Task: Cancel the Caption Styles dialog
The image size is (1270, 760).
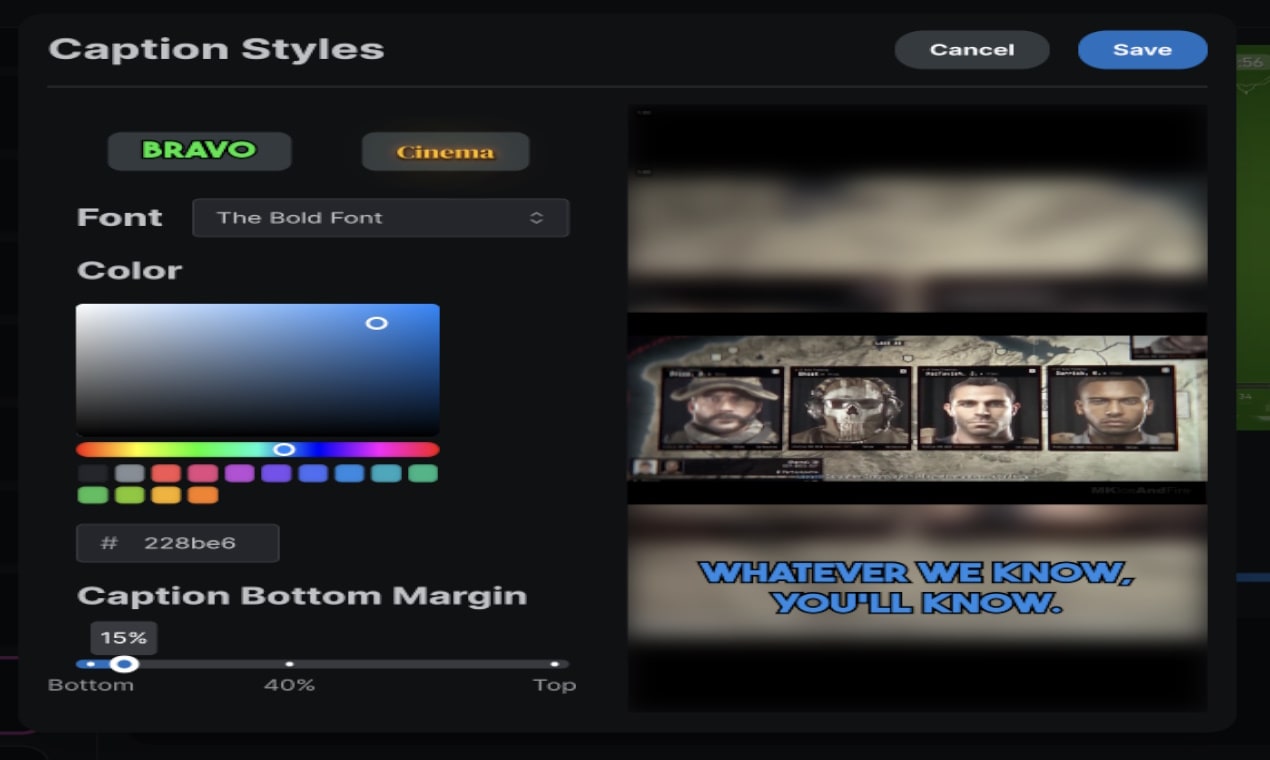Action: coord(972,50)
